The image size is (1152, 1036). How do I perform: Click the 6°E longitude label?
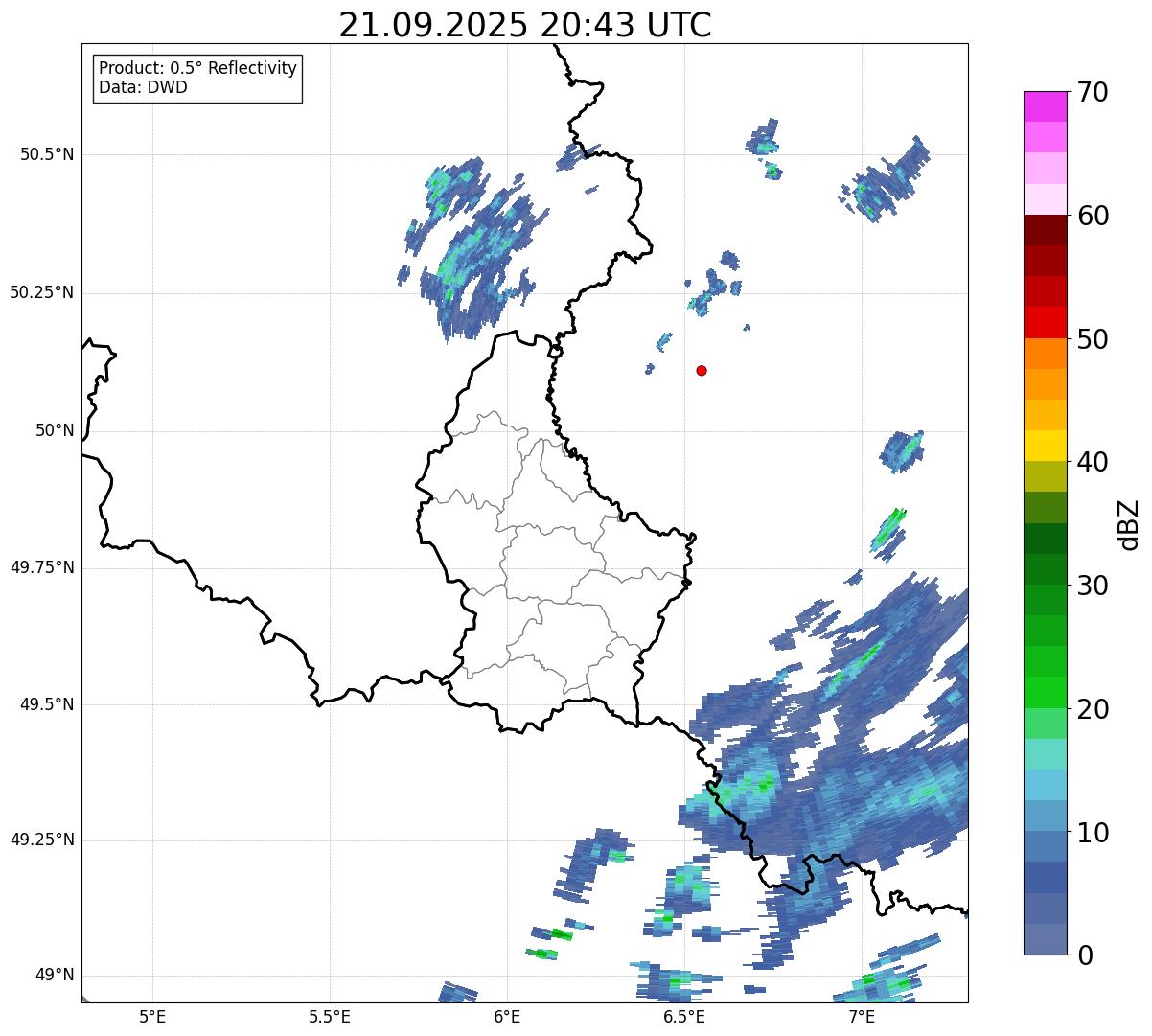tap(507, 1016)
